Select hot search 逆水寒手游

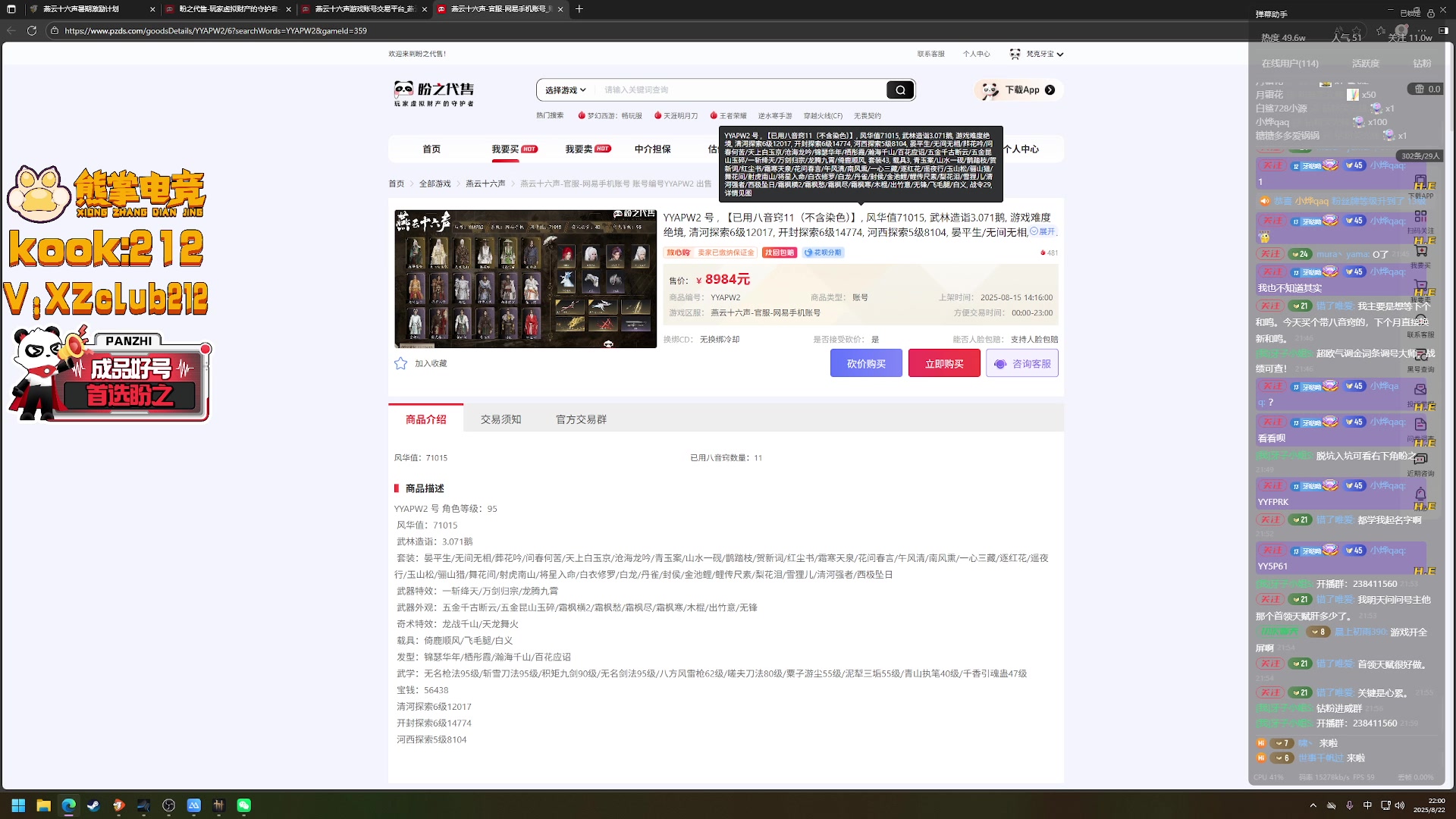coord(775,116)
